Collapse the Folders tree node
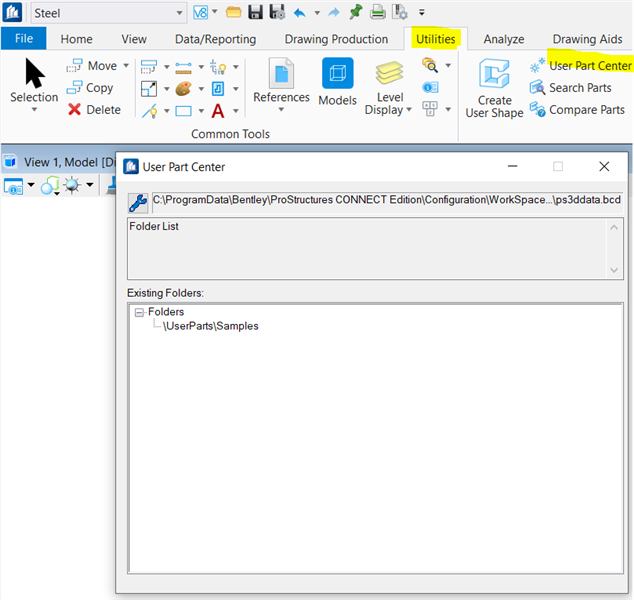The width and height of the screenshot is (634, 600). (x=139, y=313)
